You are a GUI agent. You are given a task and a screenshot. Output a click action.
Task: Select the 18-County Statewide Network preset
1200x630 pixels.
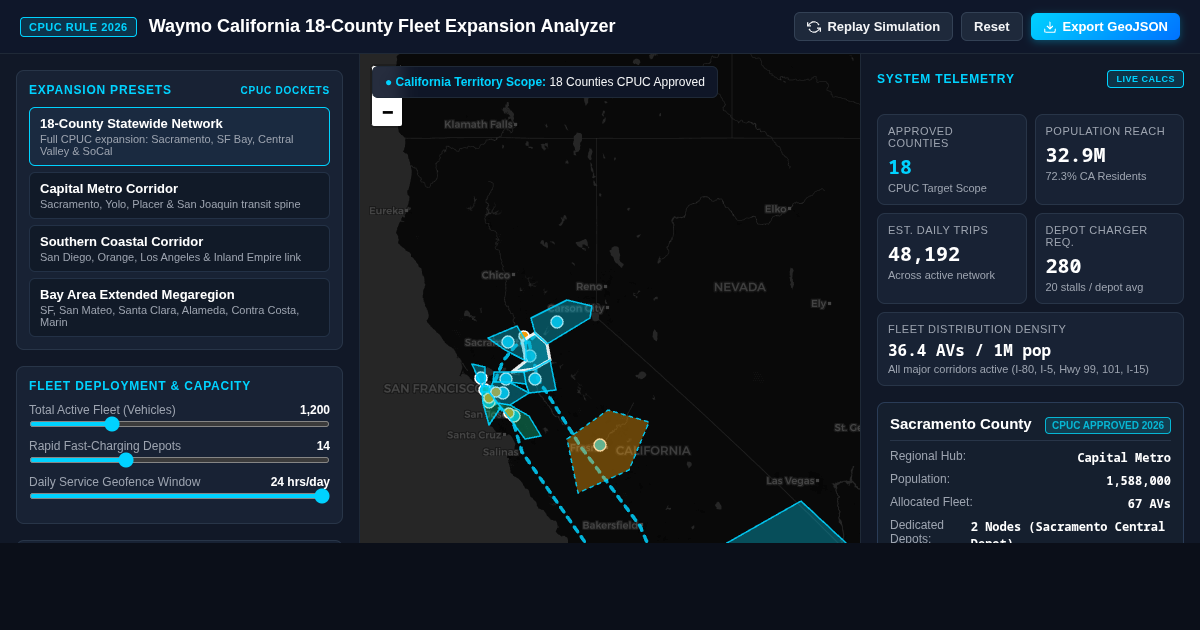point(179,136)
